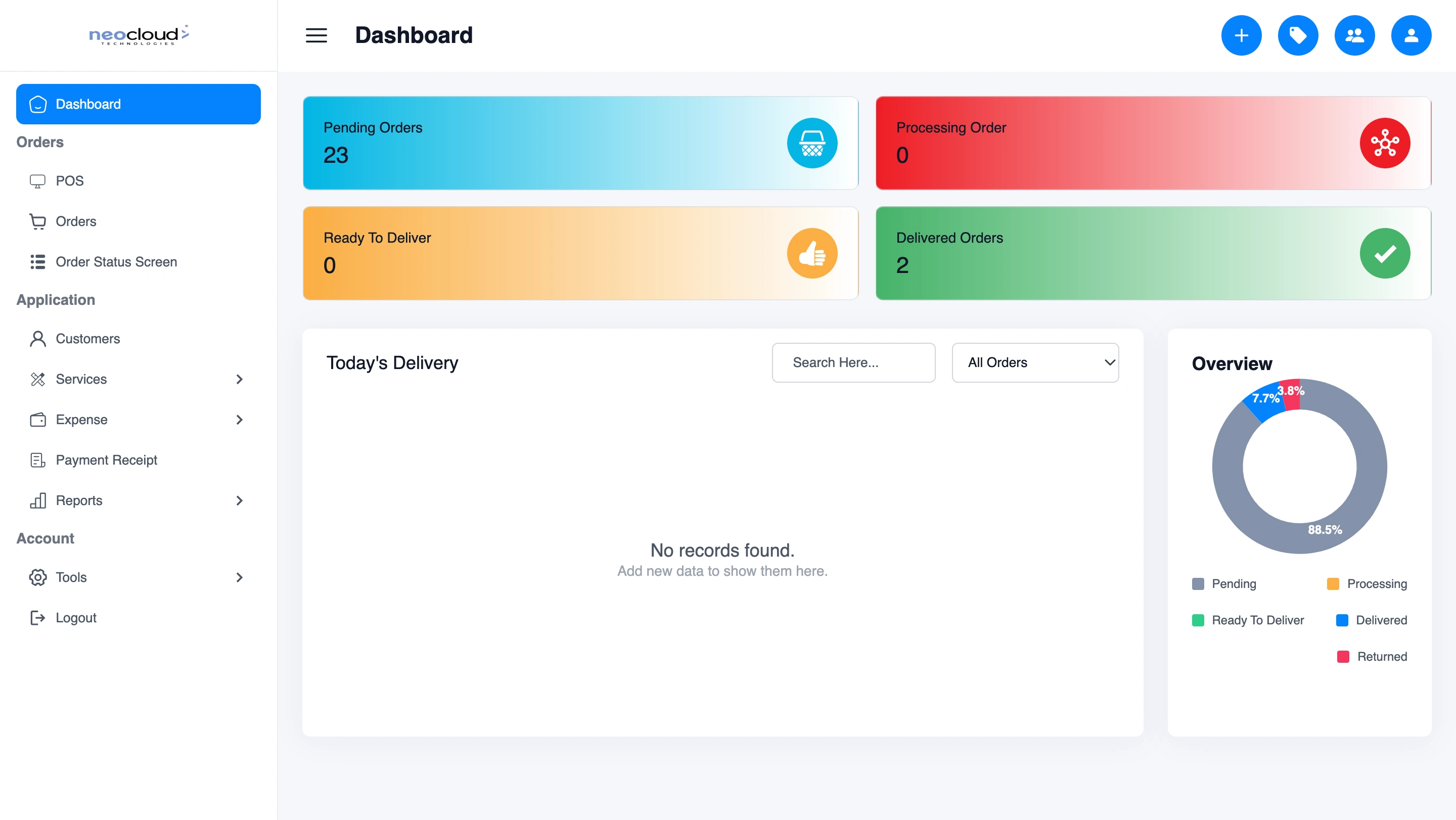Image resolution: width=1456 pixels, height=820 pixels.
Task: Open the customers group icon in header
Action: point(1354,35)
